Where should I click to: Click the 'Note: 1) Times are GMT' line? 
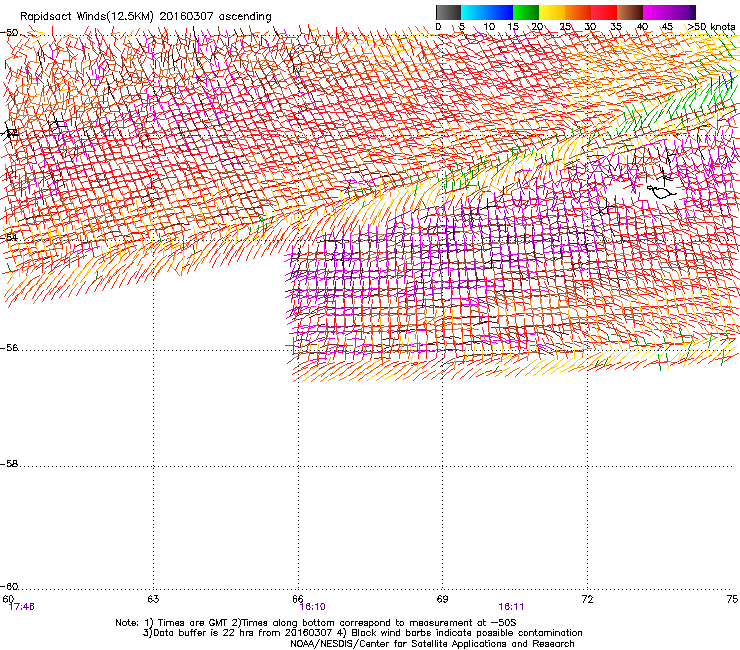pyautogui.click(x=316, y=623)
